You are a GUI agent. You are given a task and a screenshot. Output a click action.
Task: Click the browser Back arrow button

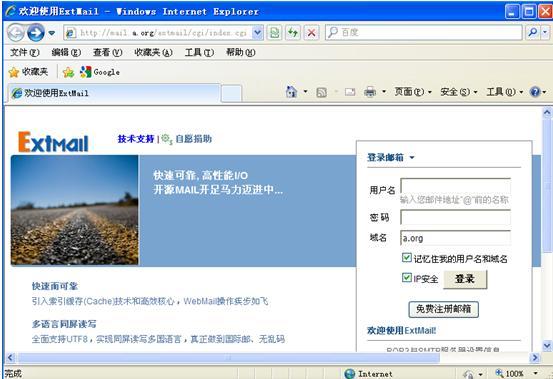click(x=16, y=33)
